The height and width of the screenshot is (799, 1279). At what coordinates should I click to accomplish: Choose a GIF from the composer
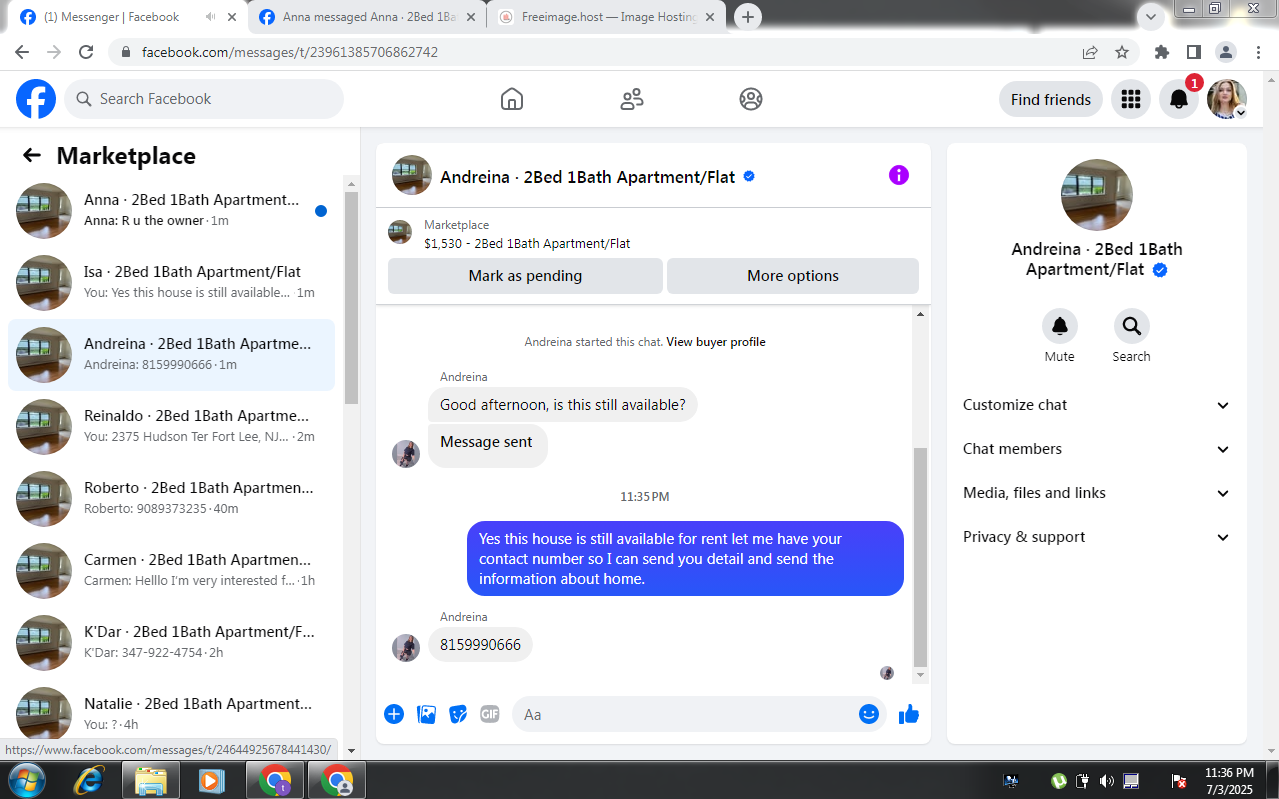(x=490, y=714)
